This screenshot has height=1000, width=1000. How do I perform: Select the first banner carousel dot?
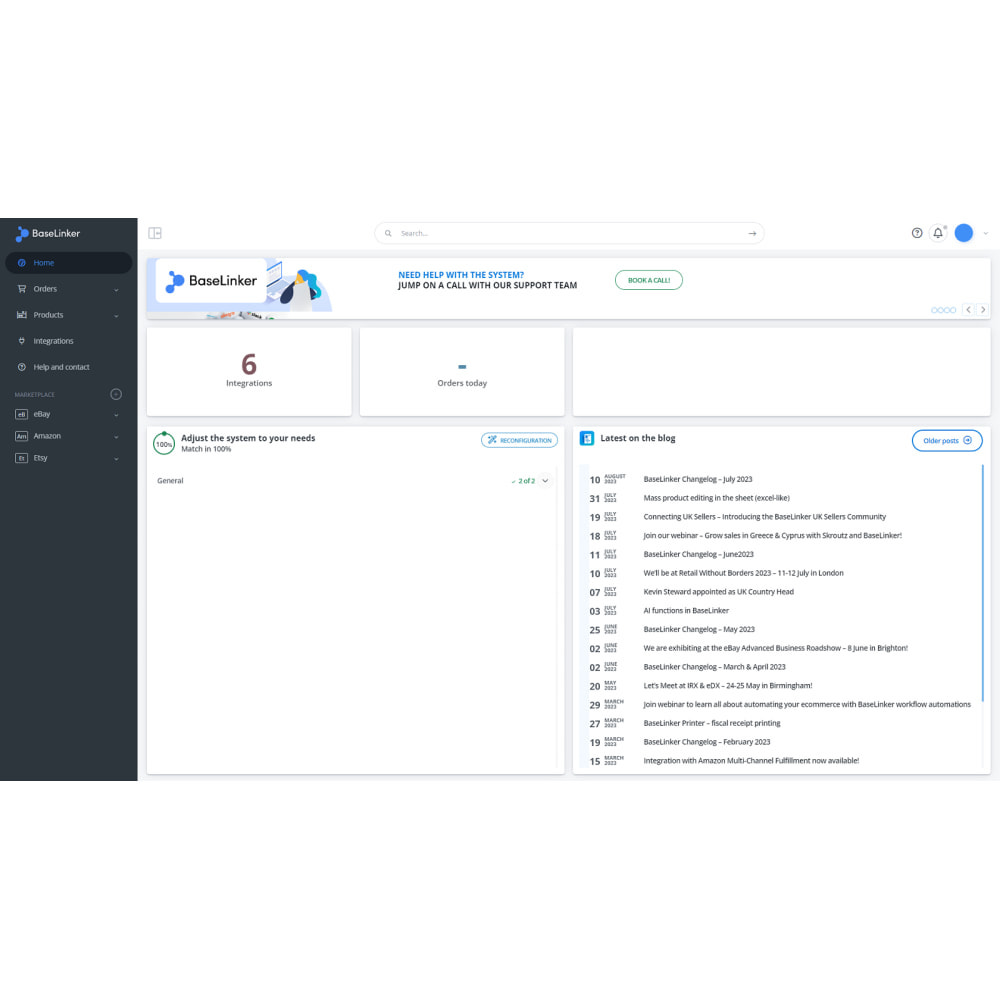[934, 311]
